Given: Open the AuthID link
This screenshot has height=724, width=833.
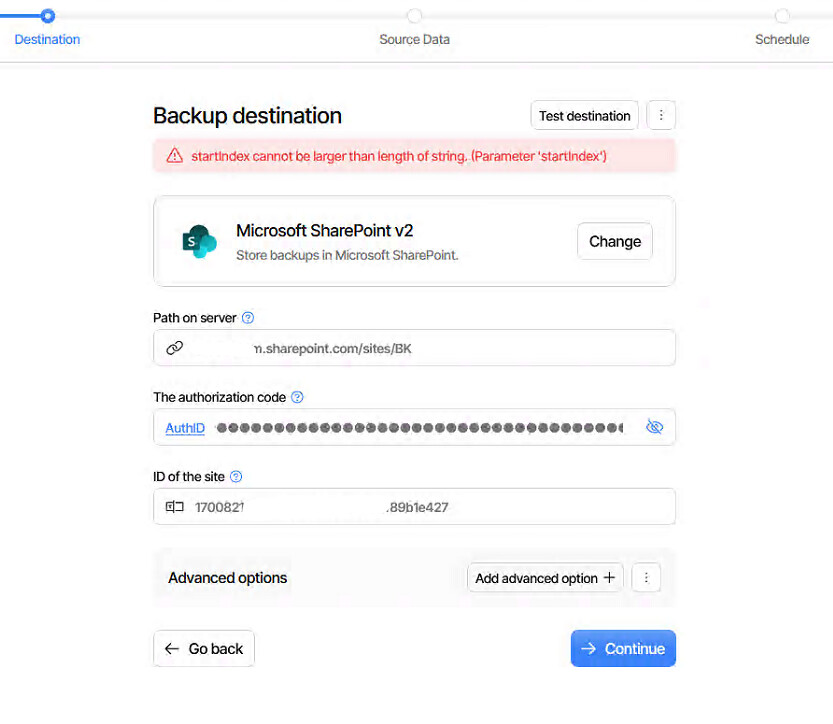Looking at the screenshot, I should coord(185,428).
